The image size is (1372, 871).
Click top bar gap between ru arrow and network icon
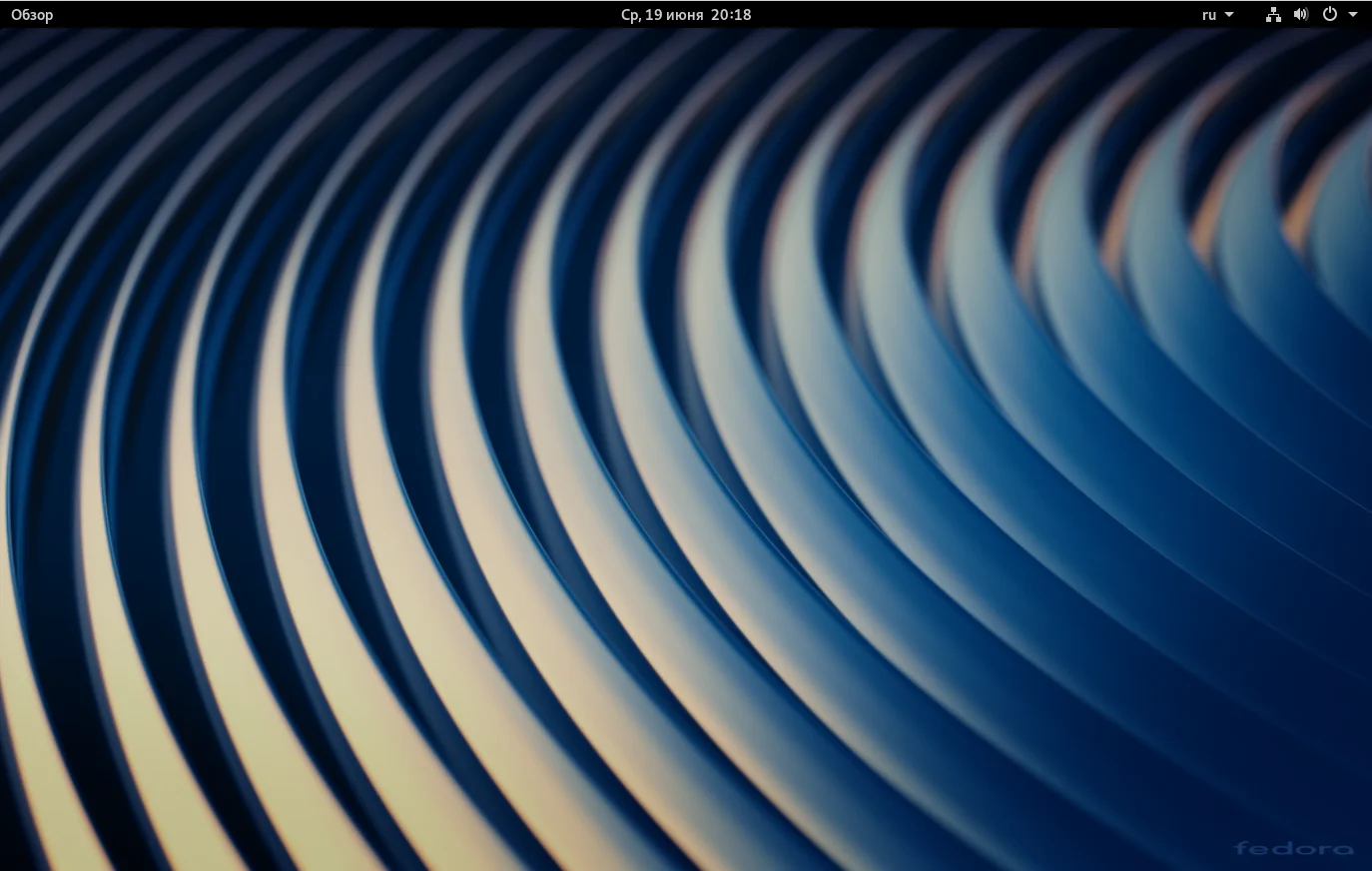1250,15
